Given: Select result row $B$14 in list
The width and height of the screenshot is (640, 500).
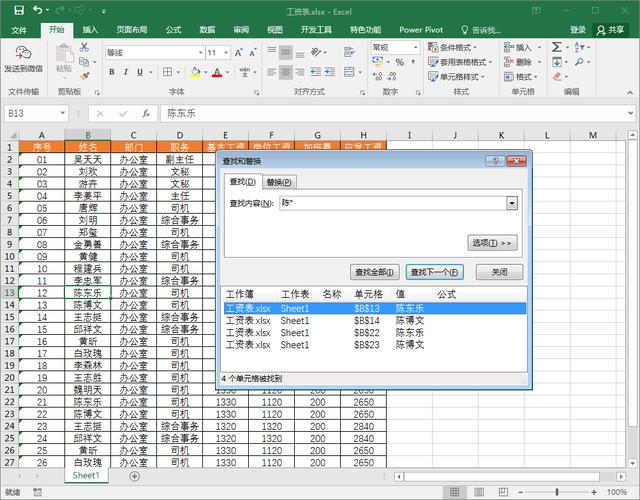Looking at the screenshot, I should click(x=374, y=321).
